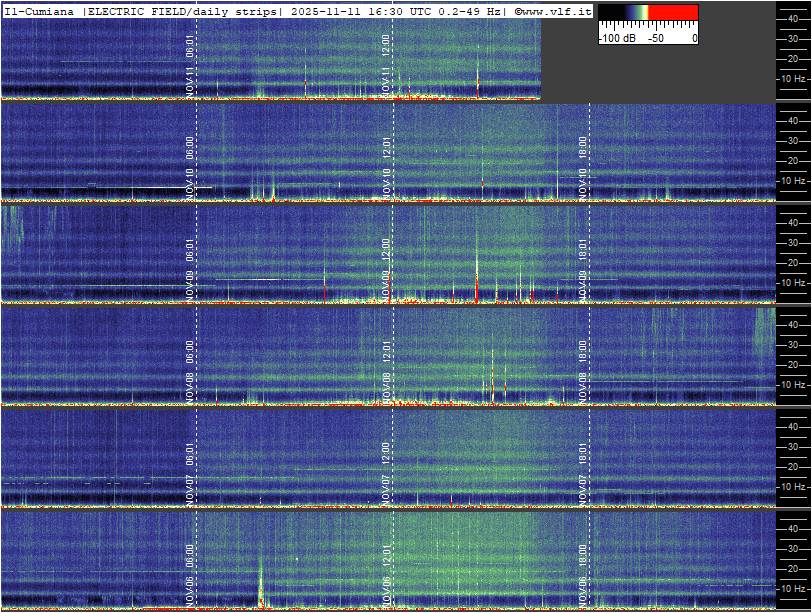Click the '40' axis label of NOV 09 strip

[x=792, y=221]
